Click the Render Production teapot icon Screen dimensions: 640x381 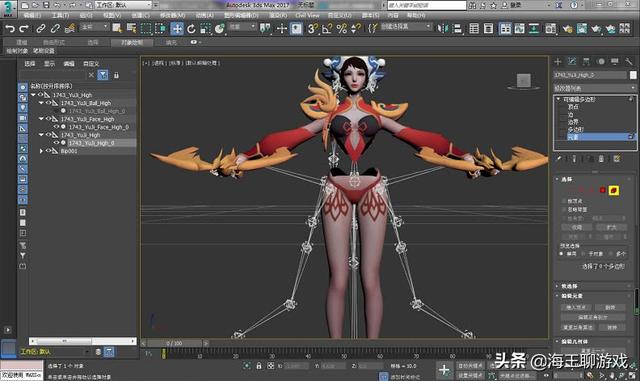[596, 29]
